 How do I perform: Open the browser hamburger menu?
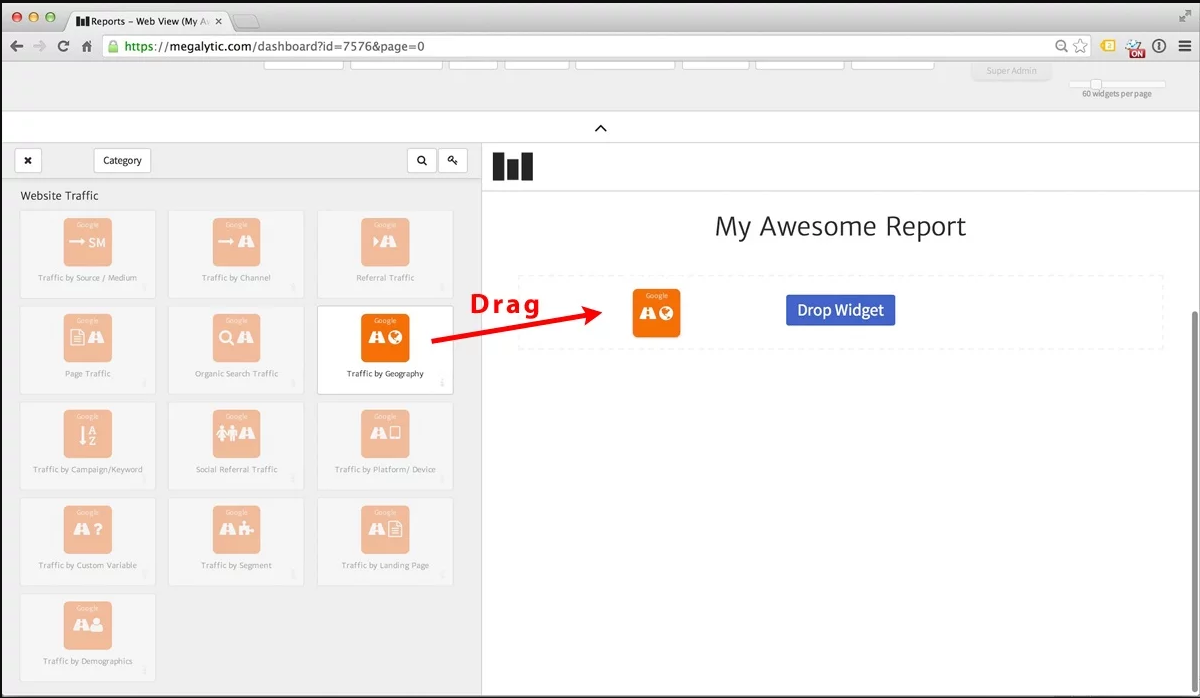1183,46
